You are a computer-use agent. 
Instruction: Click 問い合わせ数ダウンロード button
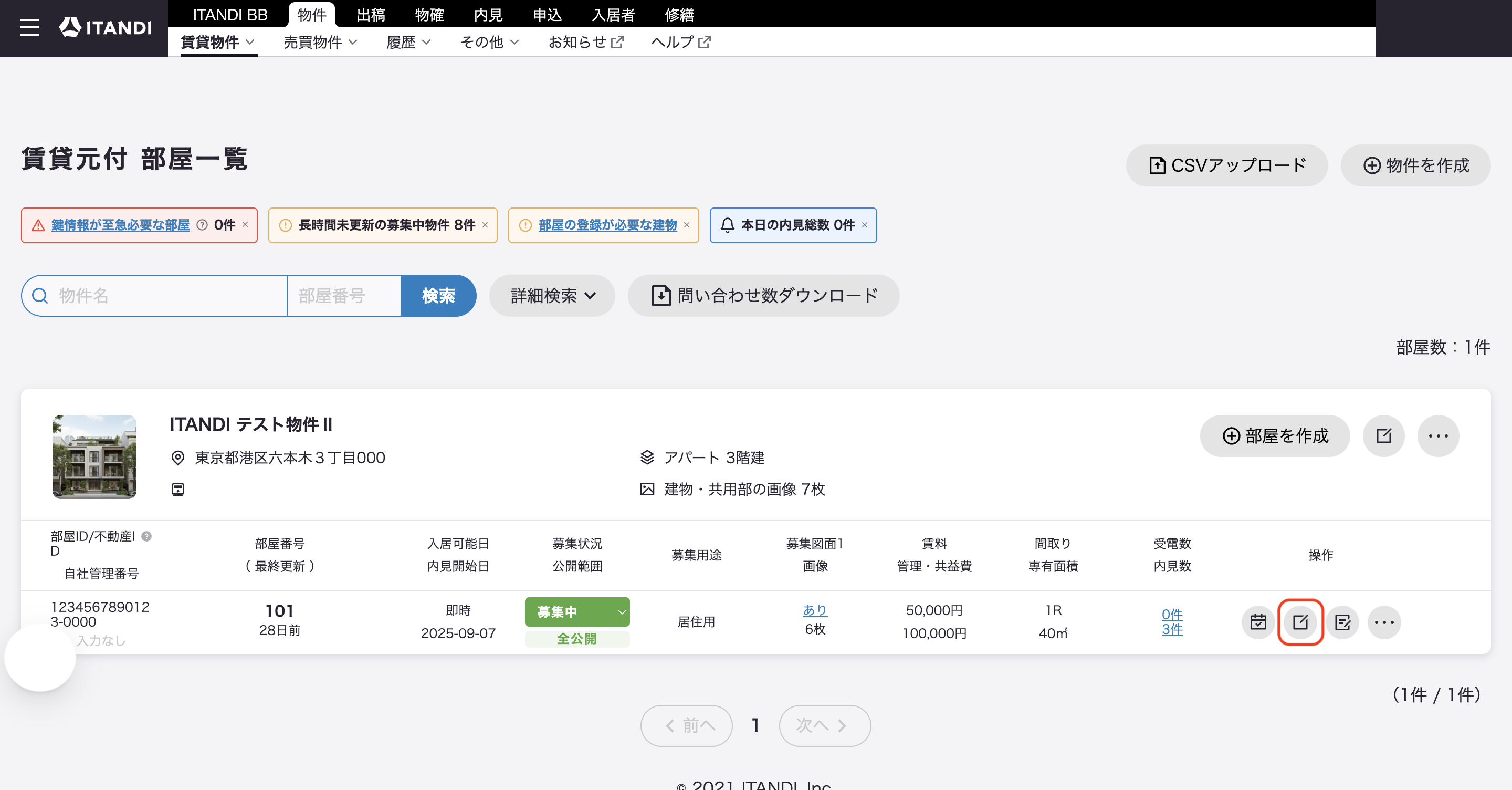(x=764, y=296)
